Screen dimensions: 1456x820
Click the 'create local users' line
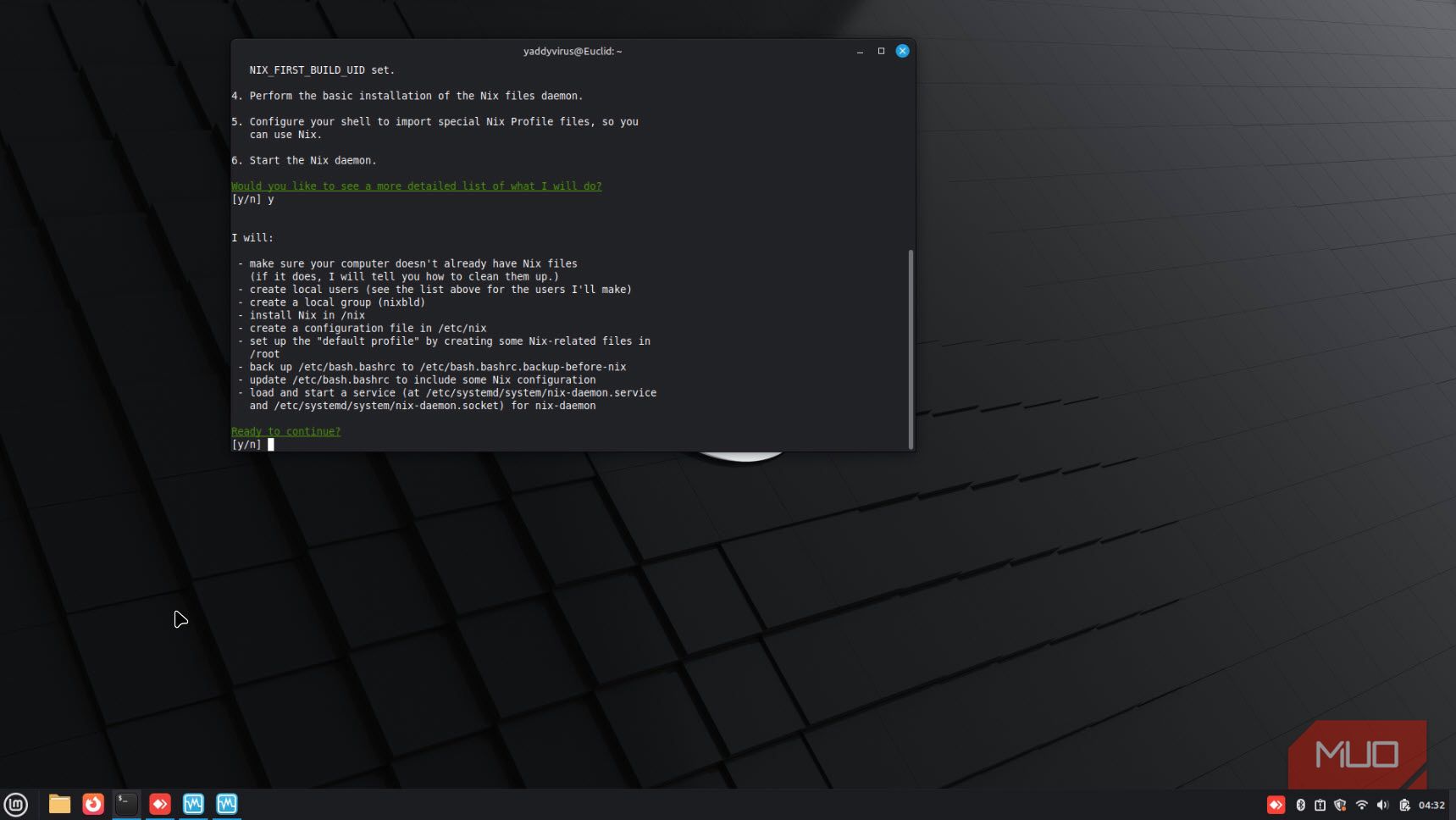pos(435,290)
